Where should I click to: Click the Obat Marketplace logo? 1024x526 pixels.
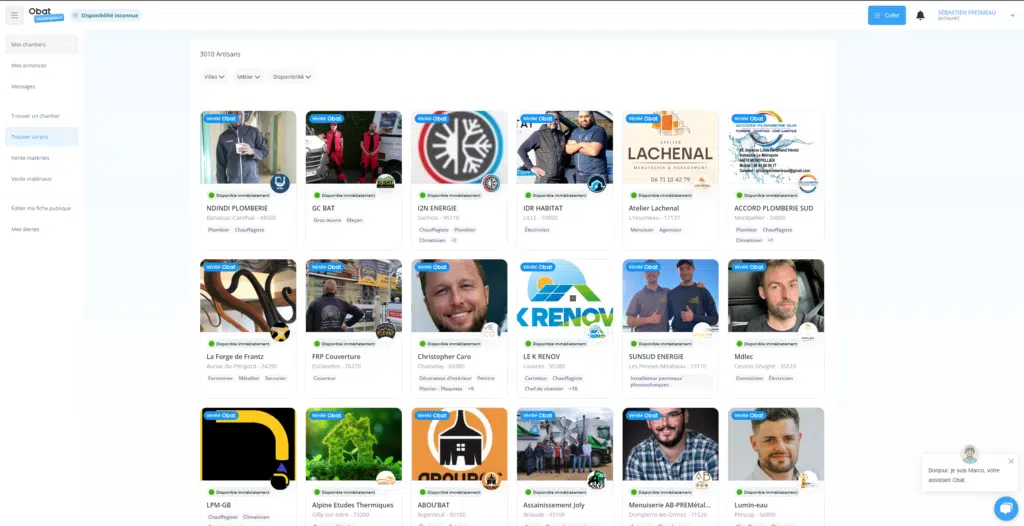[x=46, y=14]
